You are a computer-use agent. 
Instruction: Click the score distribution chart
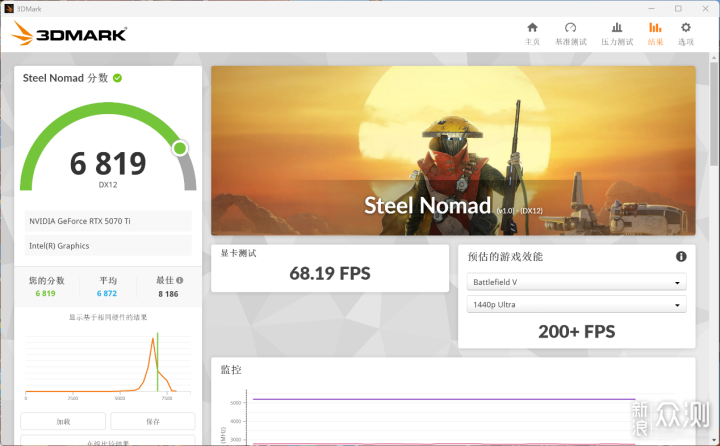(108, 365)
